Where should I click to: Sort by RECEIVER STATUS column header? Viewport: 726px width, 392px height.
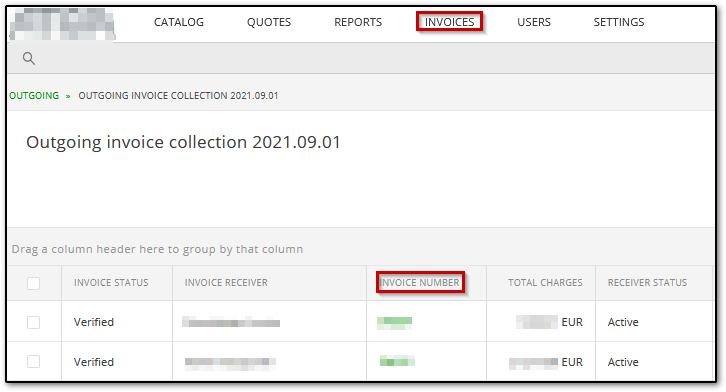pos(647,283)
